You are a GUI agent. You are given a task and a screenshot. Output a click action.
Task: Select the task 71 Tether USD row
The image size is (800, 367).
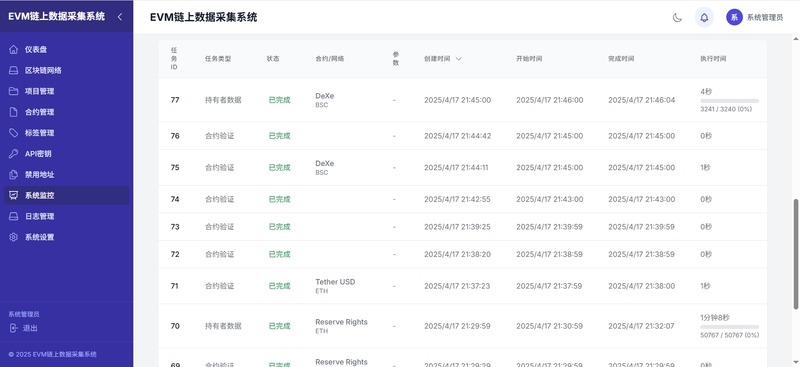pyautogui.click(x=462, y=286)
